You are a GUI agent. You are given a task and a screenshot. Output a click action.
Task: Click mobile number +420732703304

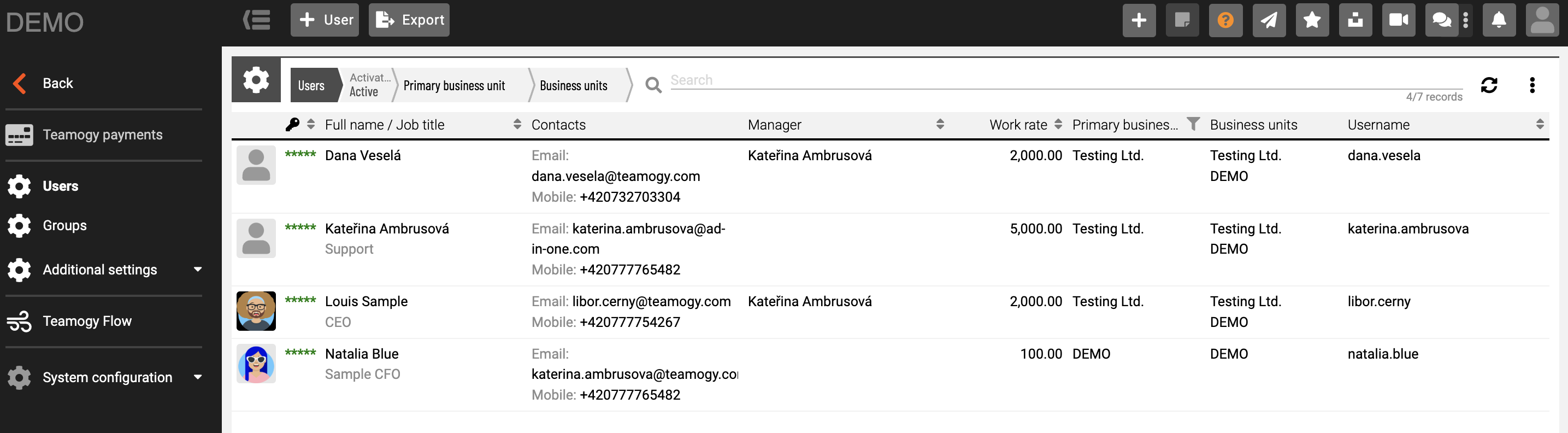(630, 197)
